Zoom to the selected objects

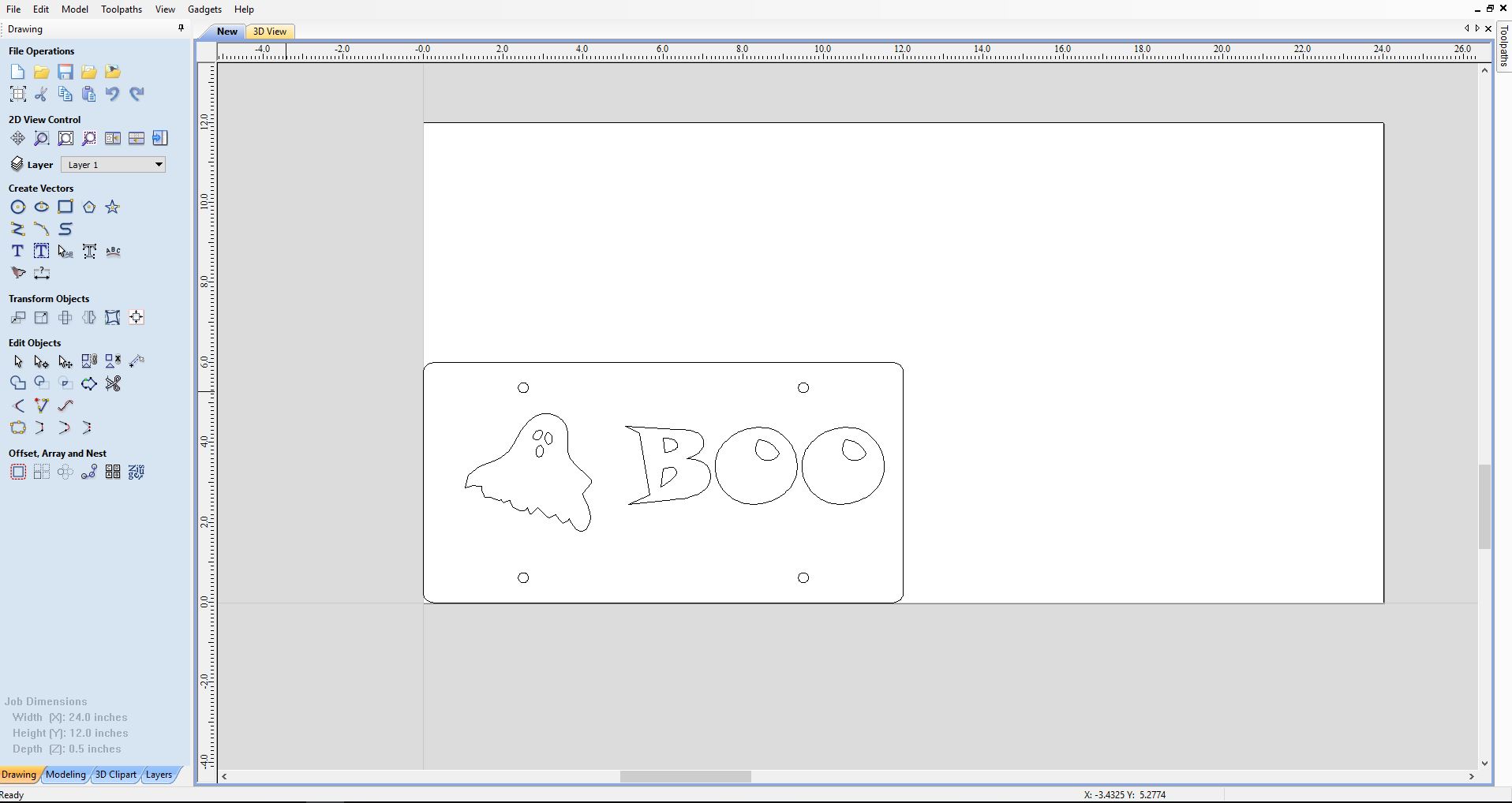pyautogui.click(x=88, y=138)
